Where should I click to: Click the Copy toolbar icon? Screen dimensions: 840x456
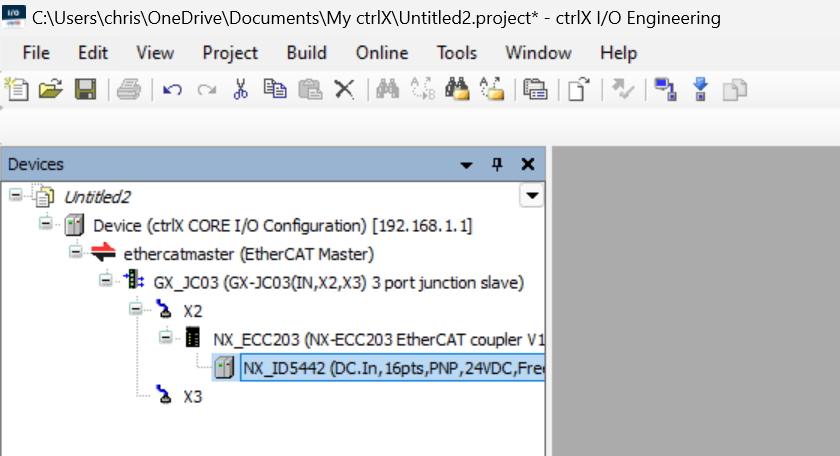tap(275, 89)
